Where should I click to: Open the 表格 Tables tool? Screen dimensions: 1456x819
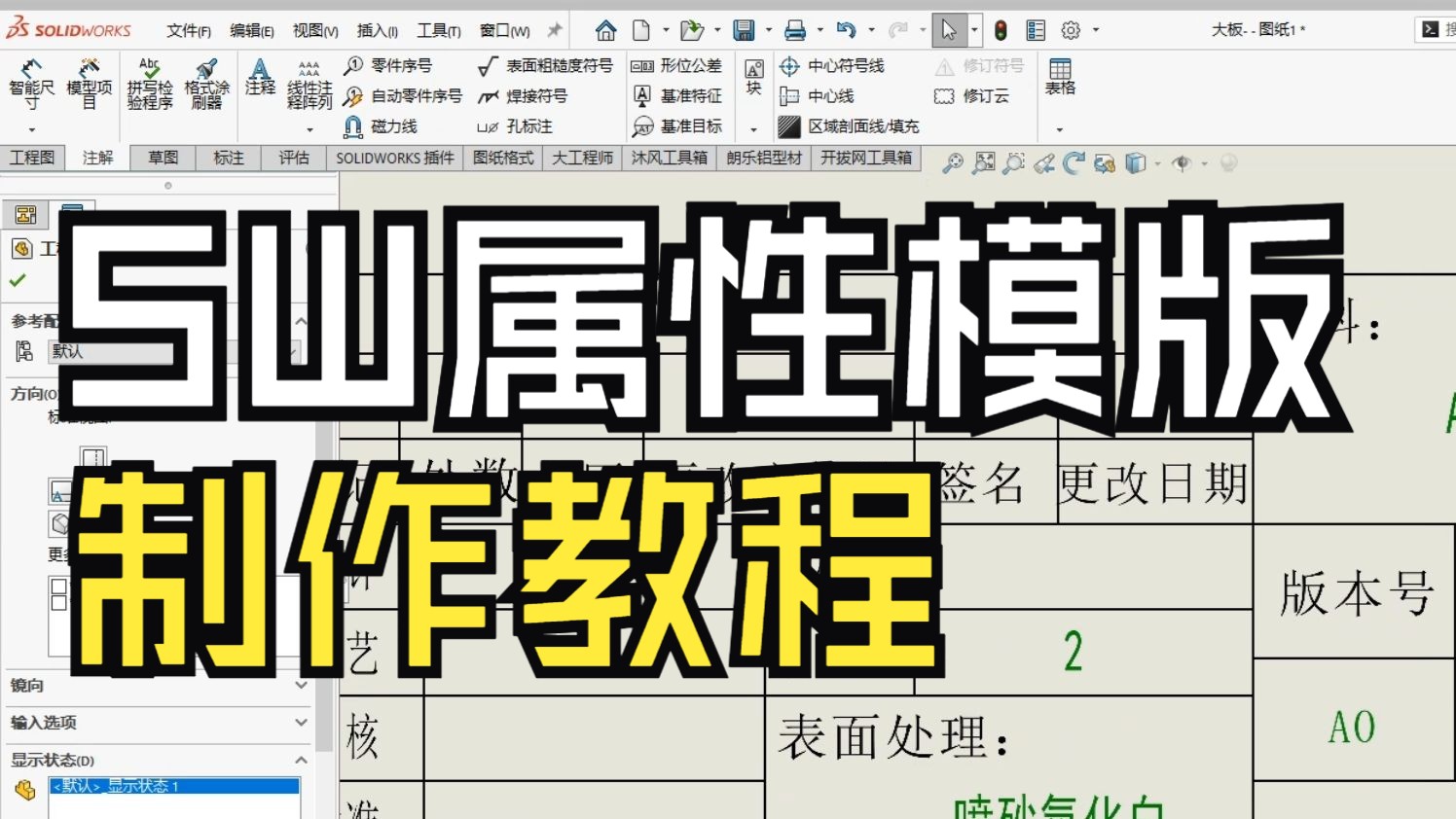coord(1059,83)
